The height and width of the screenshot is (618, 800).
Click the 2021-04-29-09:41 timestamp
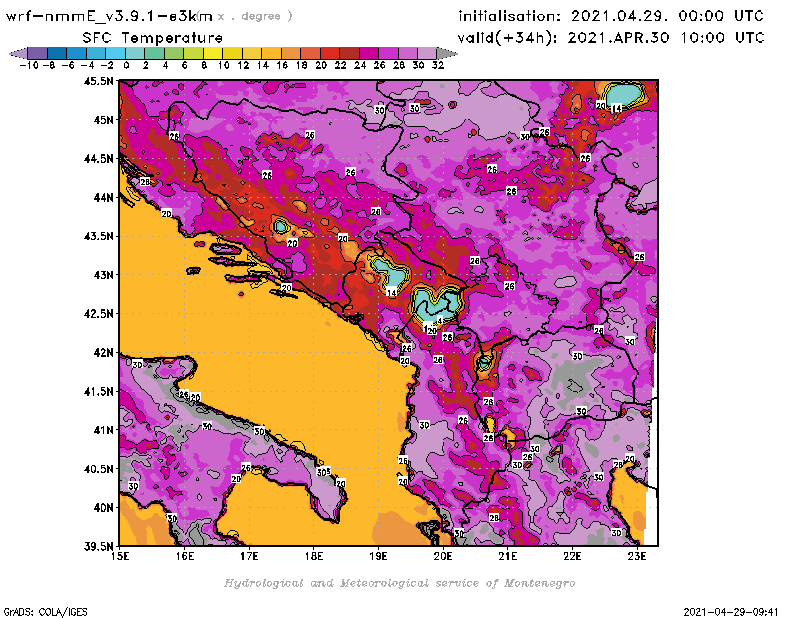click(x=738, y=610)
